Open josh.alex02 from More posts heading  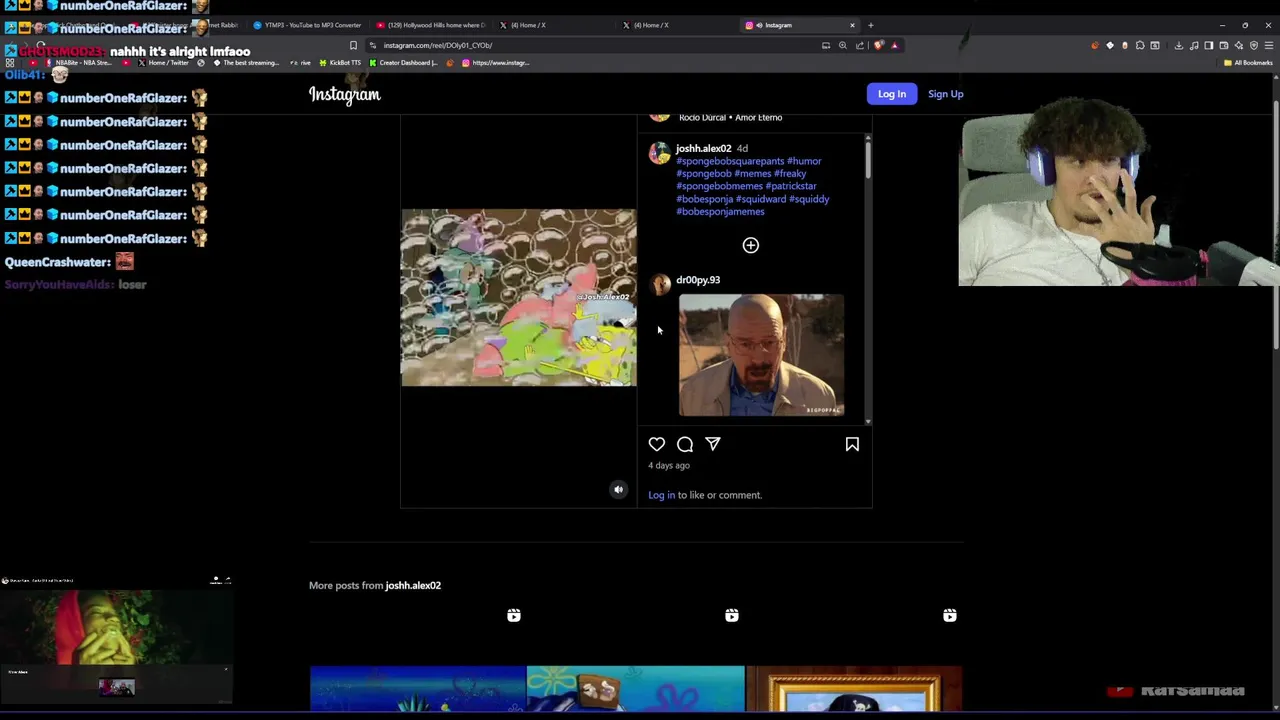(413, 585)
